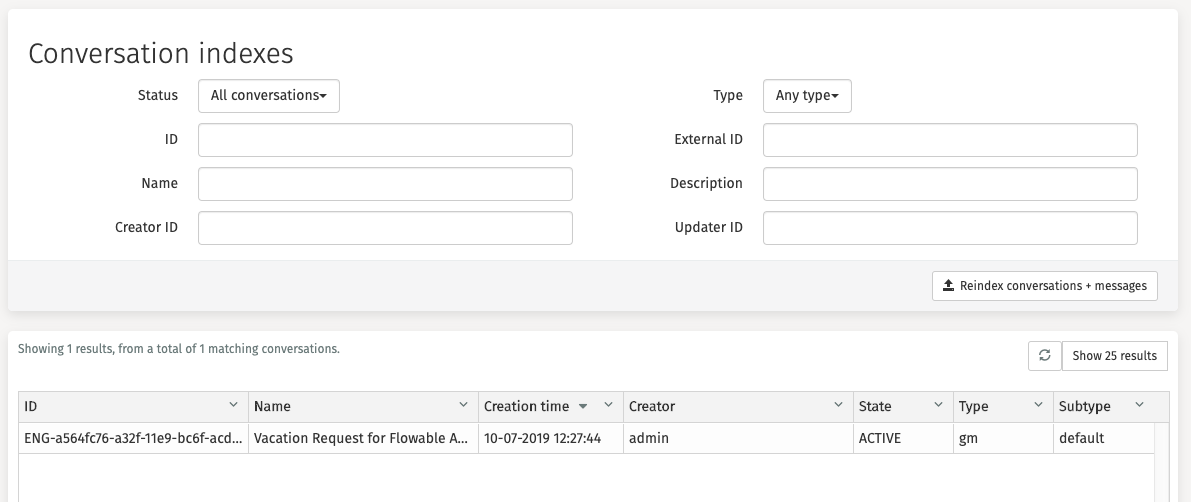The height and width of the screenshot is (502, 1191).
Task: Expand the All conversations status dropdown
Action: click(268, 96)
